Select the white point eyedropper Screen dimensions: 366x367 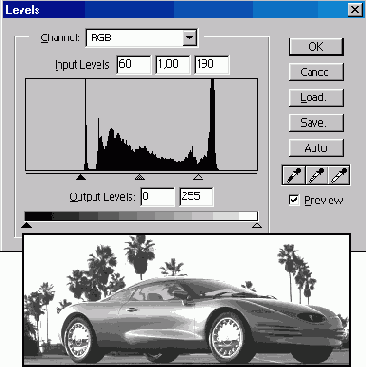coord(339,175)
